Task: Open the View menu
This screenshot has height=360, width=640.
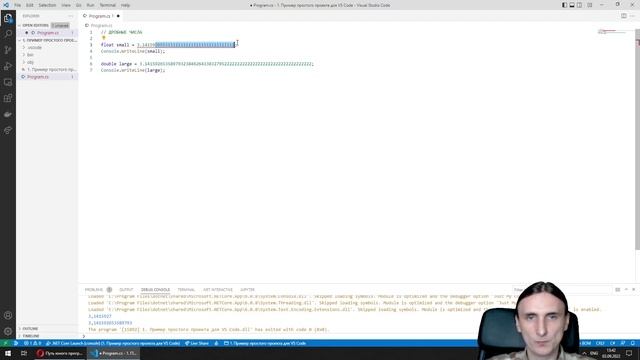Action: 66,5
